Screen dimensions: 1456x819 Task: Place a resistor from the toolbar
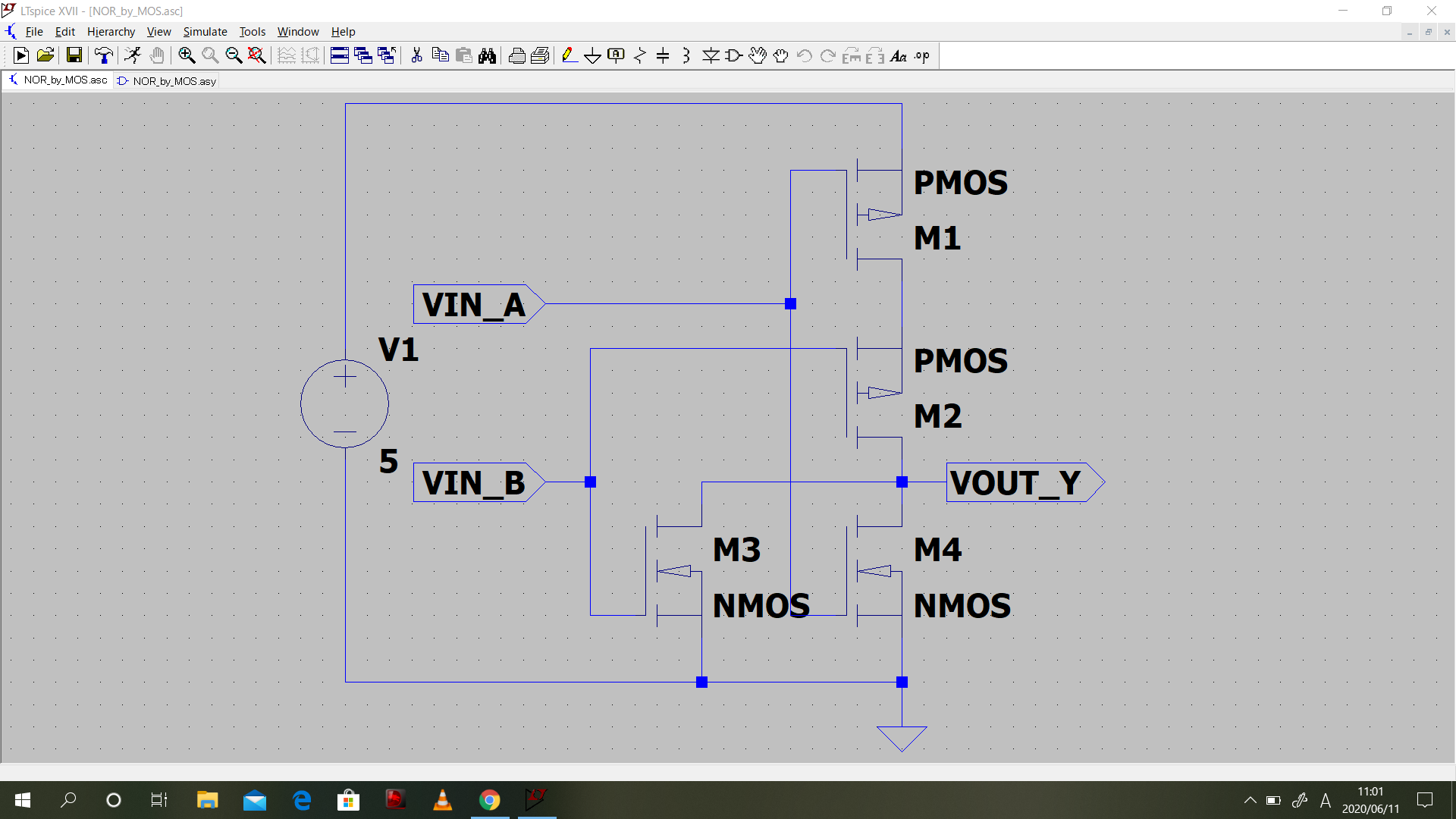point(639,55)
